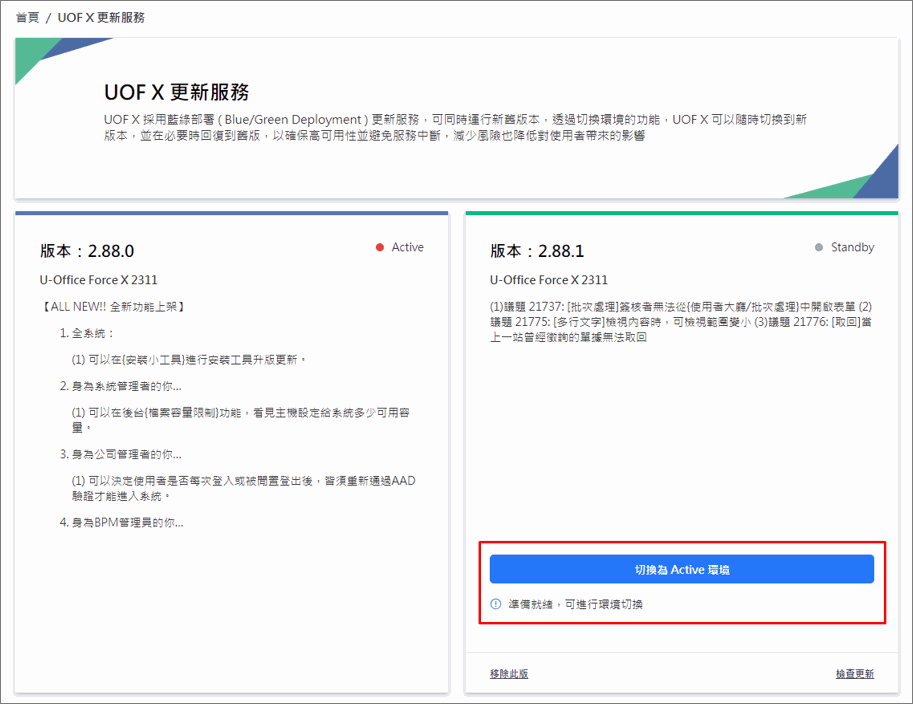
Task: Click the 【ALL NEW!! 全新功能上架】 heading
Action: click(x=114, y=306)
